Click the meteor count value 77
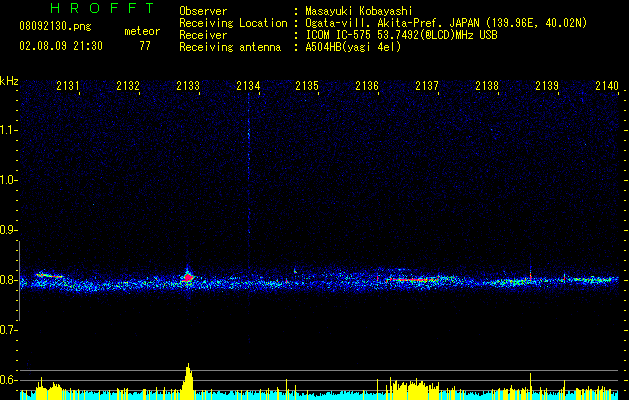Viewport: 629px width, 400px height. coord(145,46)
